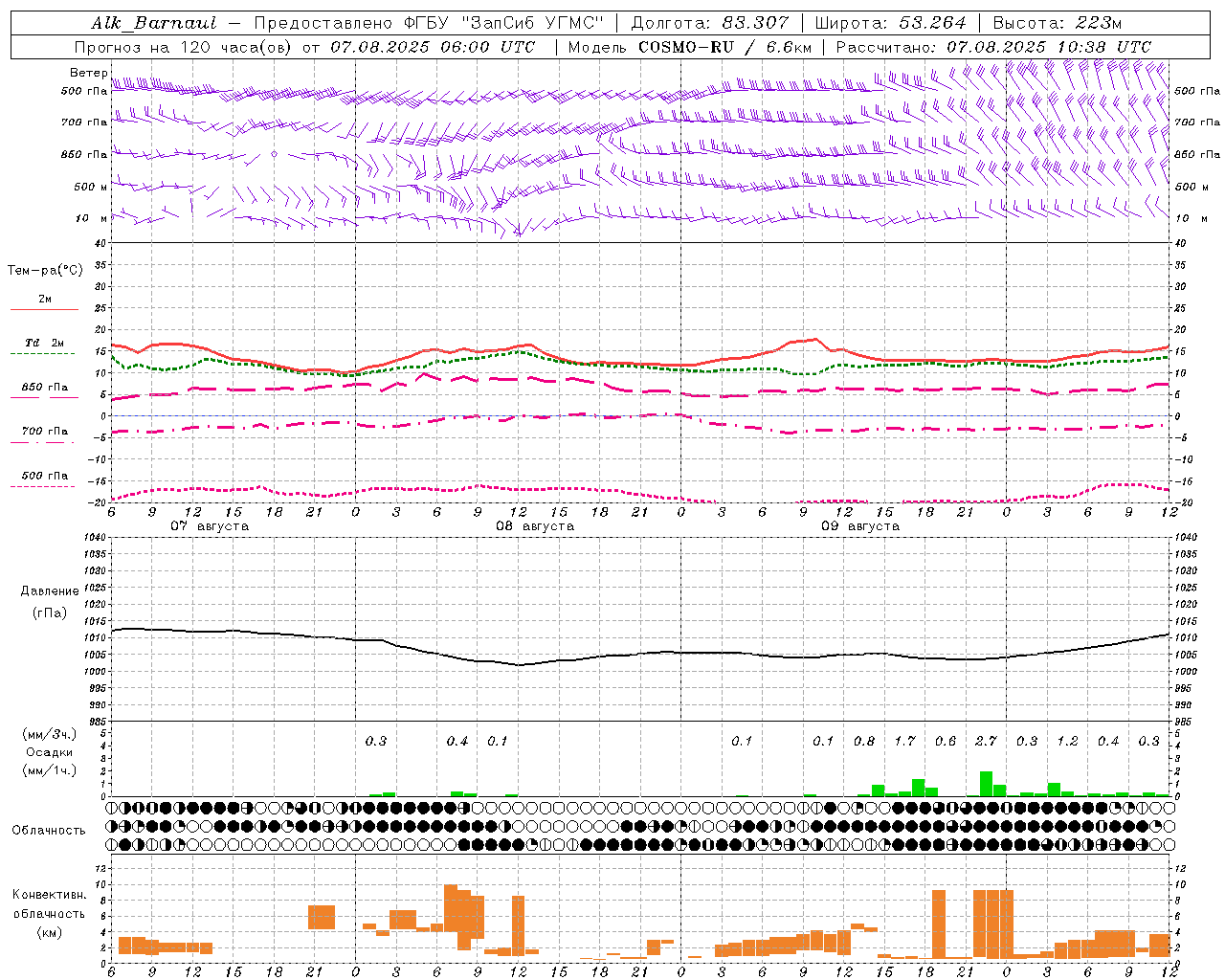1225x980 pixels.
Task: Click the Облачность cloud cover label
Action: (x=49, y=831)
